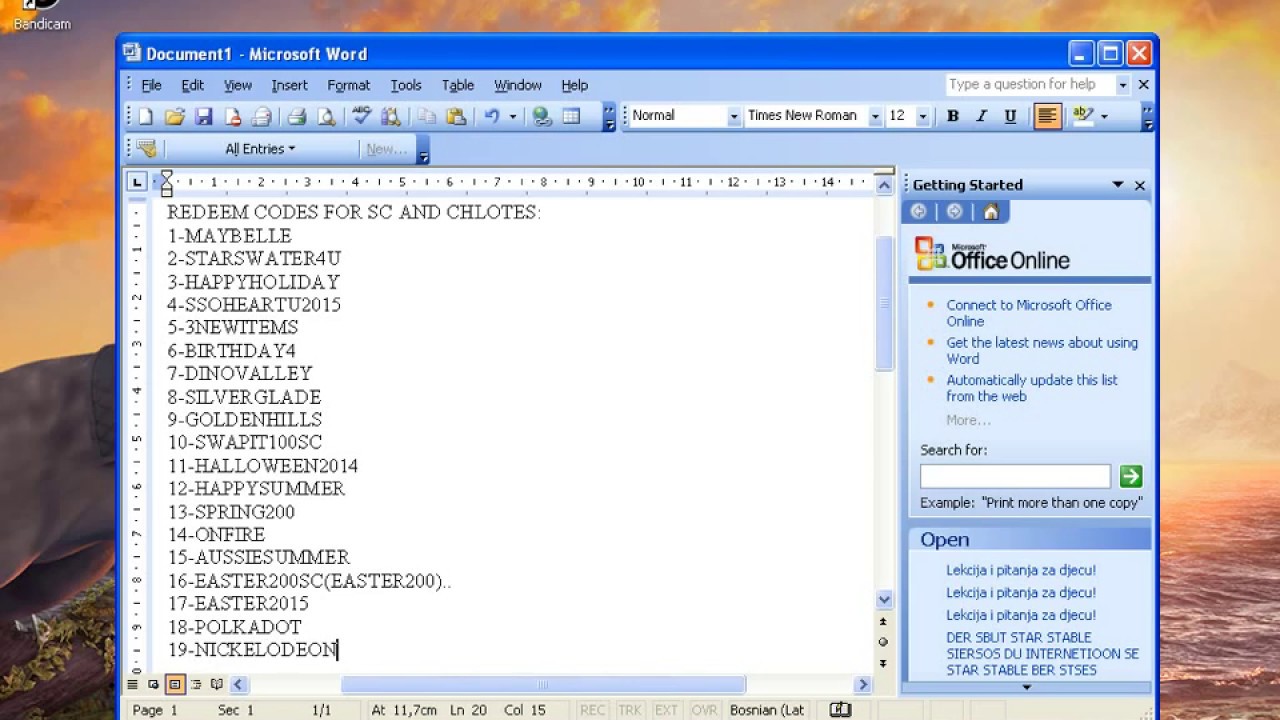This screenshot has height=720, width=1280.
Task: Switch to Reading Layout view button
Action: 217,685
